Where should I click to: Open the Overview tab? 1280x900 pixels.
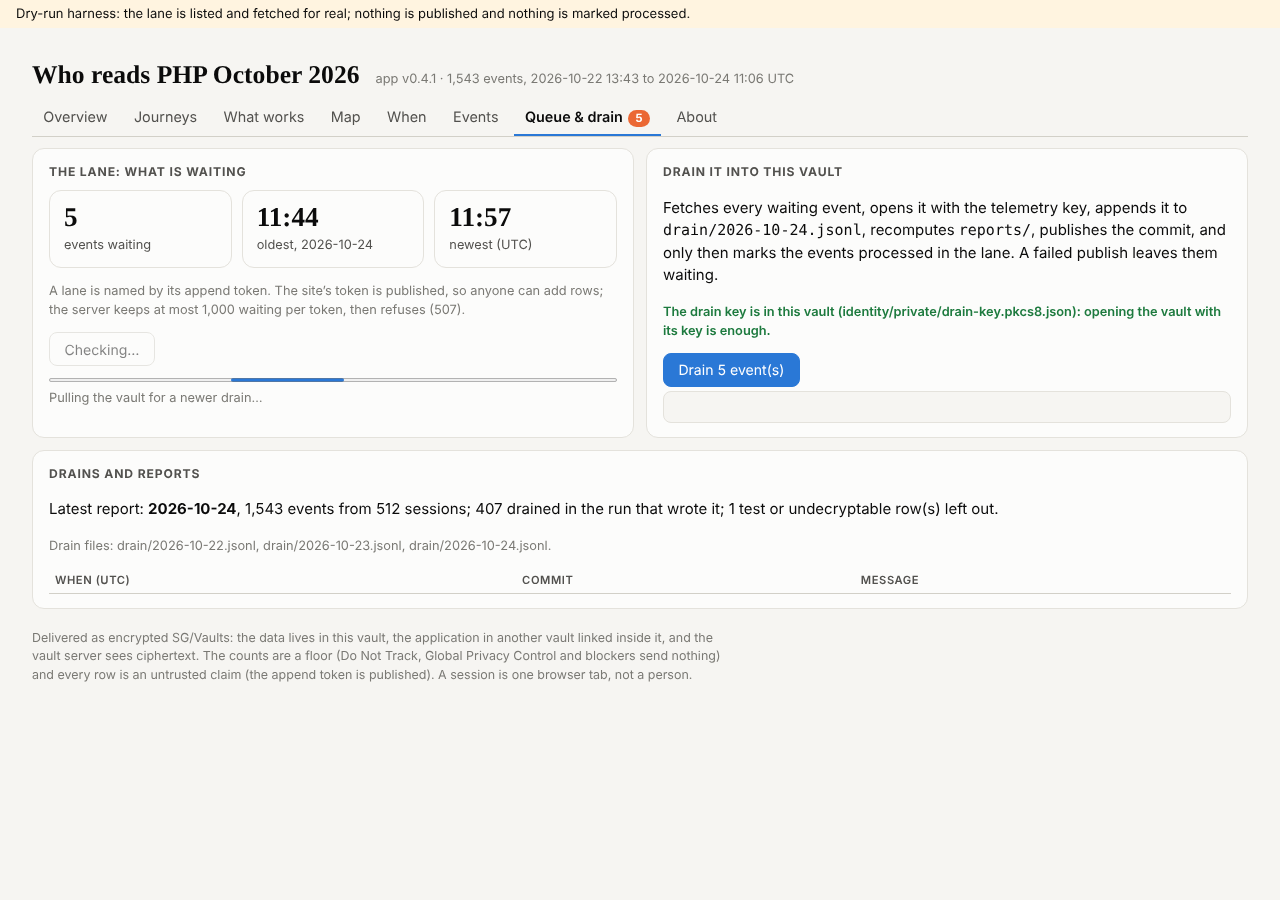click(x=75, y=117)
